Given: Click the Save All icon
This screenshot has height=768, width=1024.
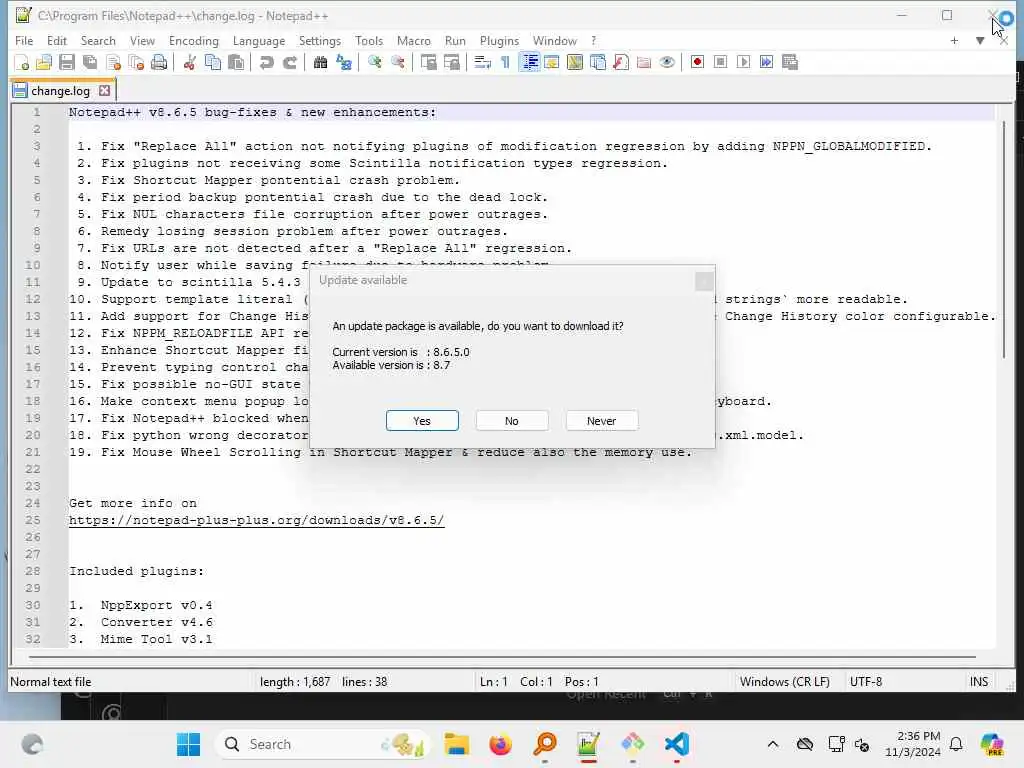Looking at the screenshot, I should click(x=90, y=63).
